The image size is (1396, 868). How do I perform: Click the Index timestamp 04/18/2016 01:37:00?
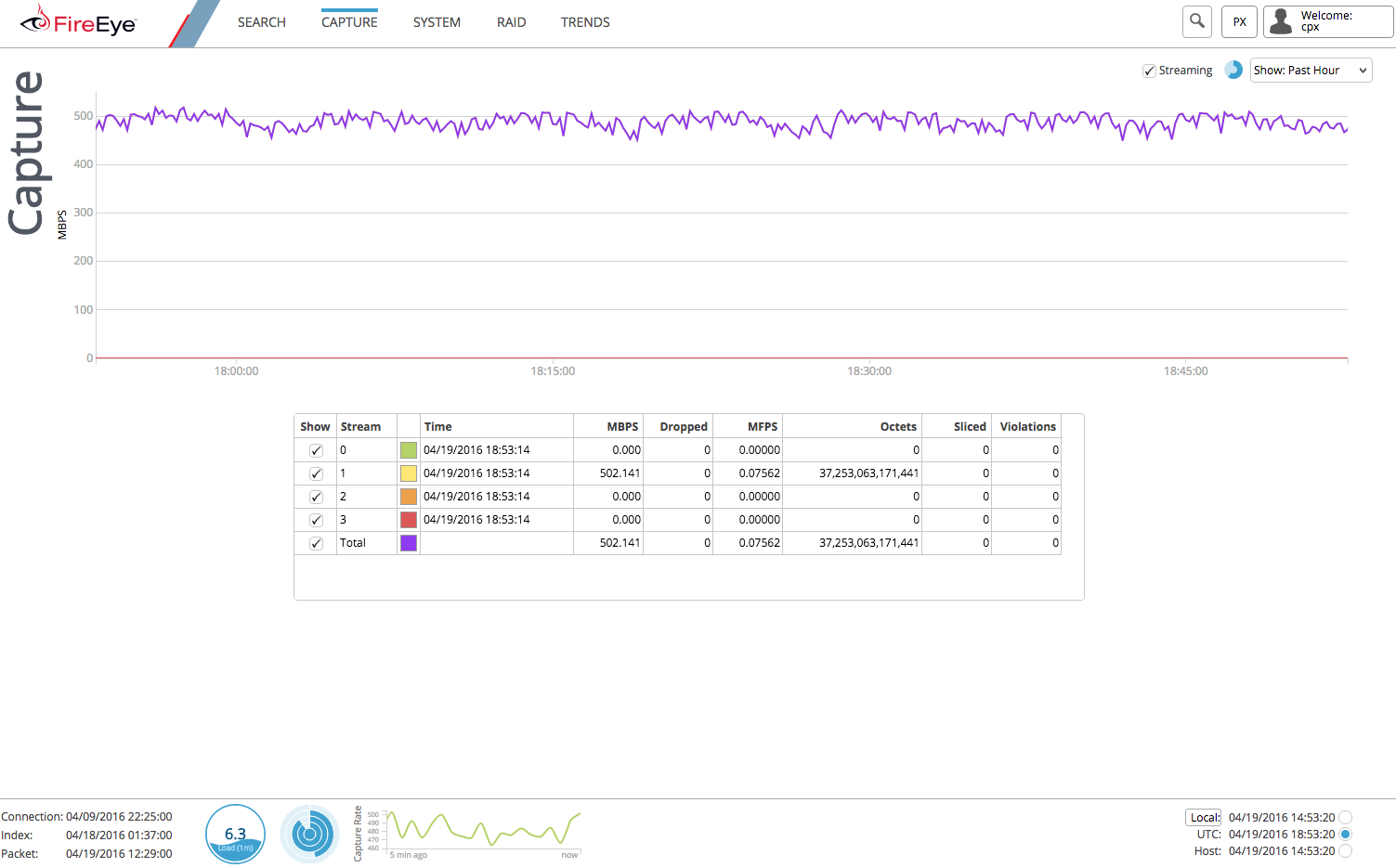[119, 836]
